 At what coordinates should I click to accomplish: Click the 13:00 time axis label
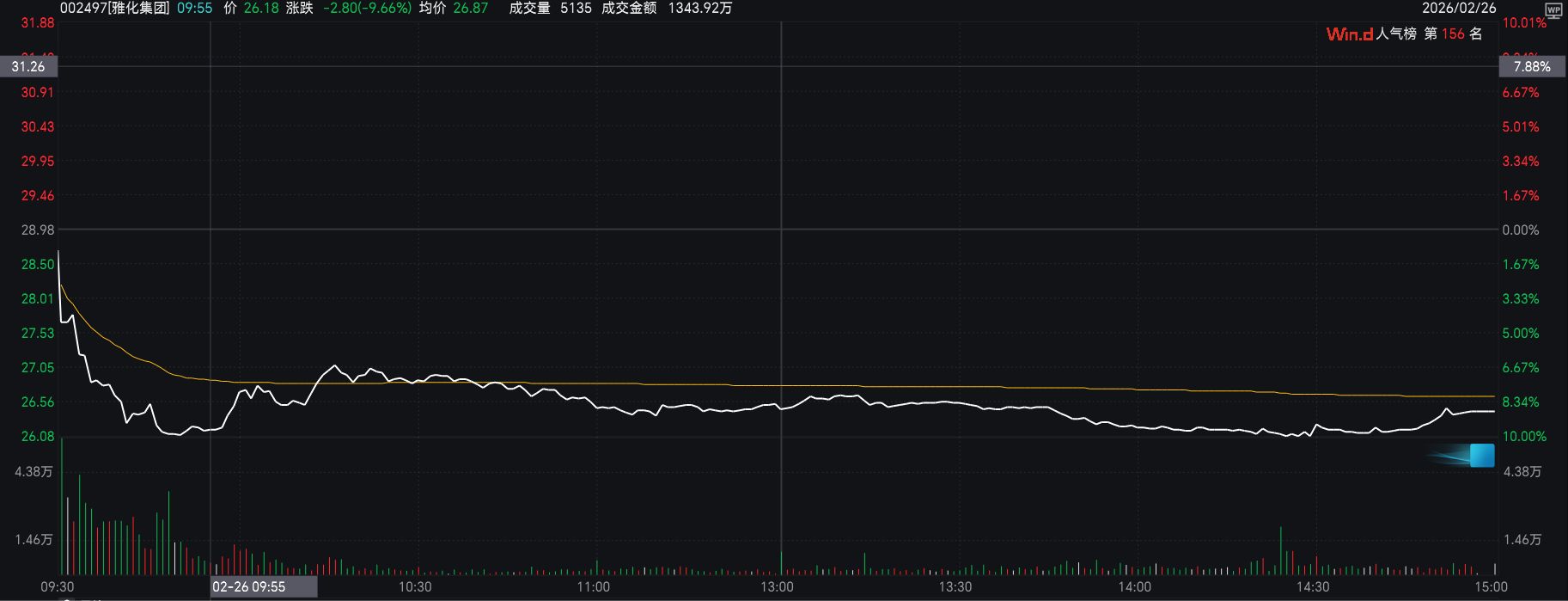pos(778,587)
